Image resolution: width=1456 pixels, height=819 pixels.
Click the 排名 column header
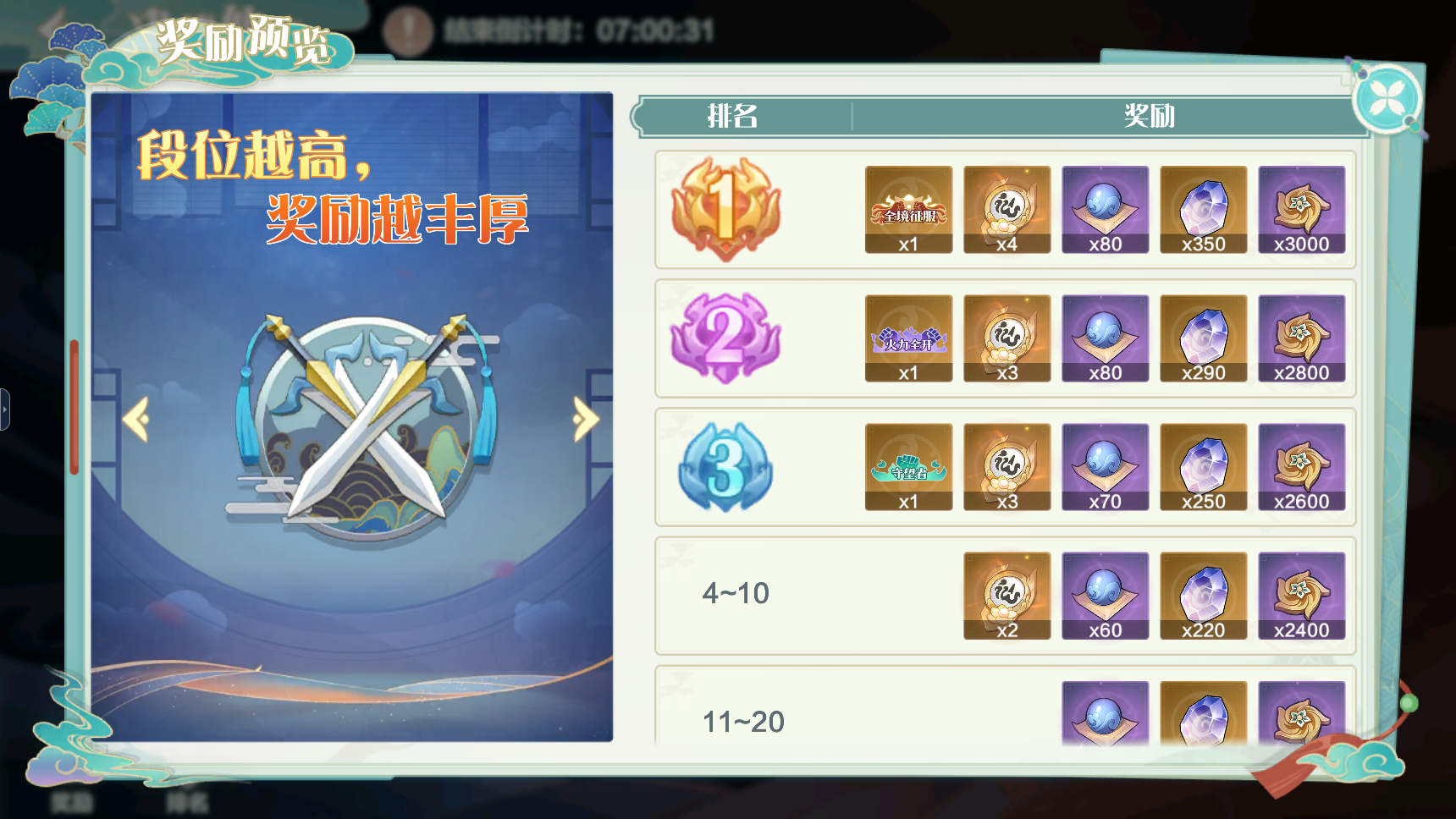pos(733,115)
